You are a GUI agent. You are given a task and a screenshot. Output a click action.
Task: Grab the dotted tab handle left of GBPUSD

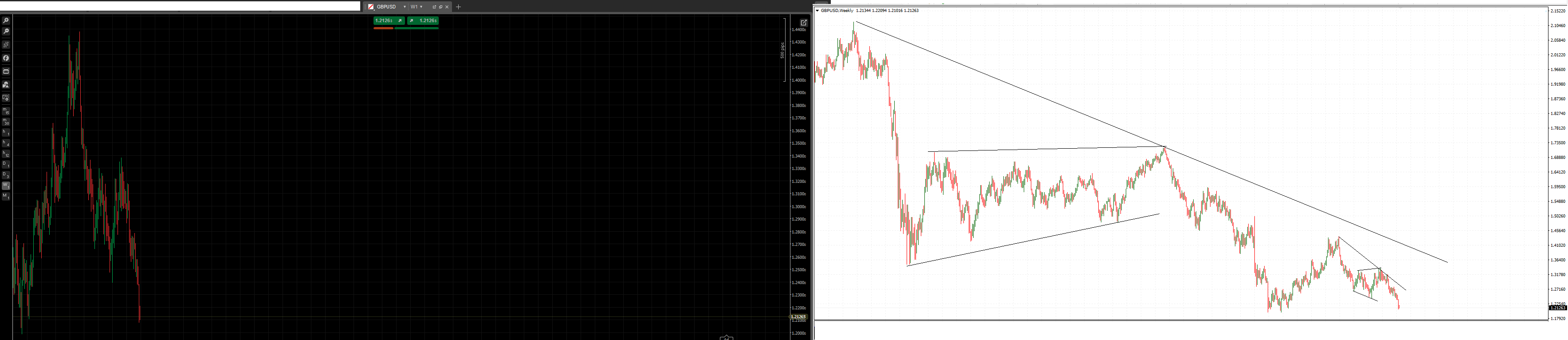366,7
